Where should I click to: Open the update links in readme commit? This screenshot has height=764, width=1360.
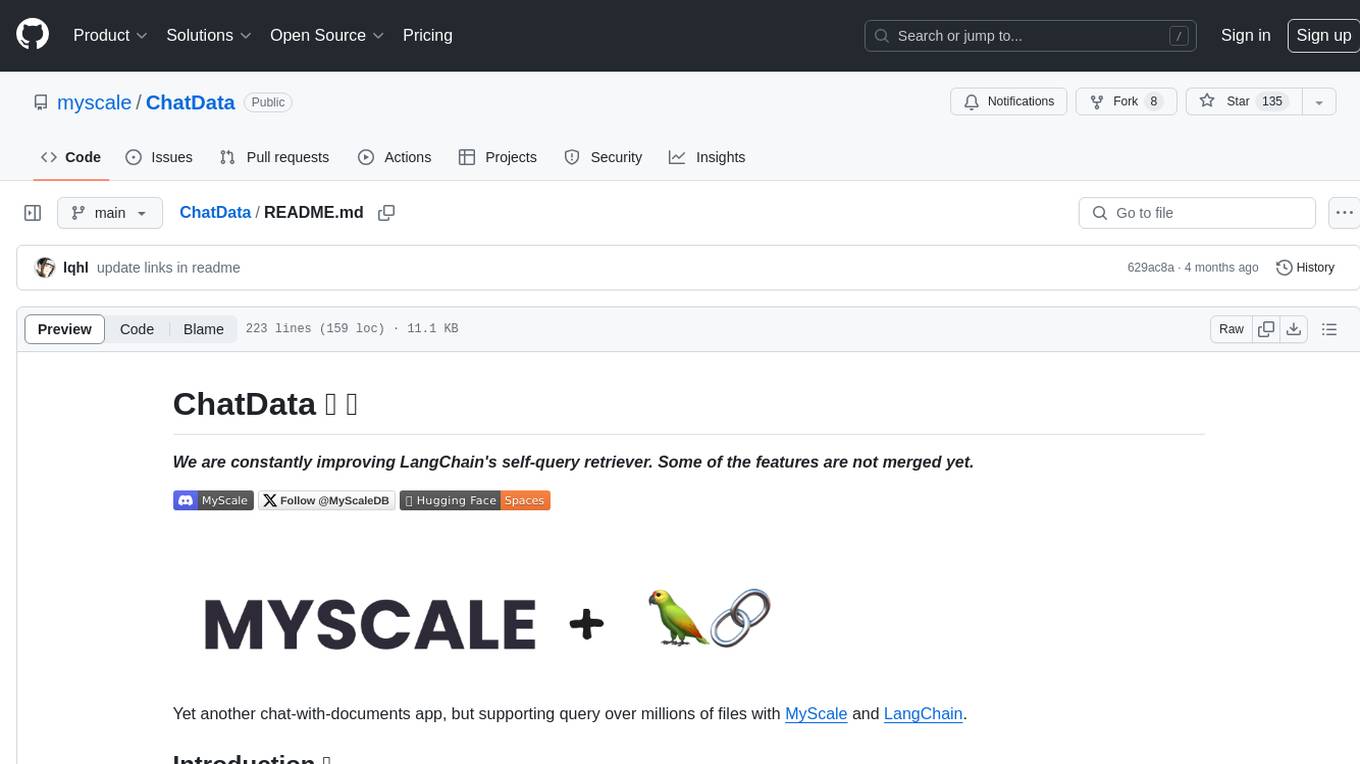tap(168, 267)
